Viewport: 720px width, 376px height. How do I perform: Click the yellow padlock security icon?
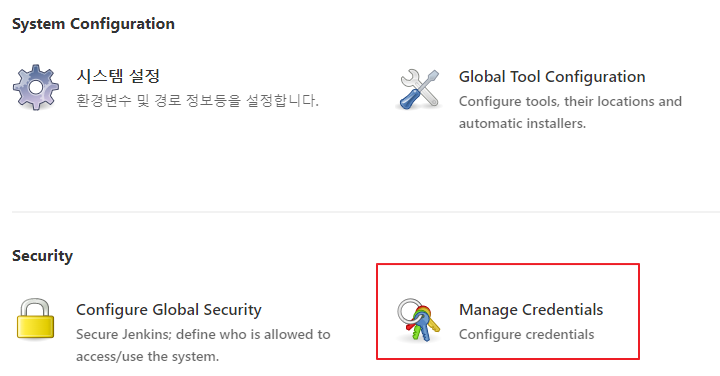point(35,319)
